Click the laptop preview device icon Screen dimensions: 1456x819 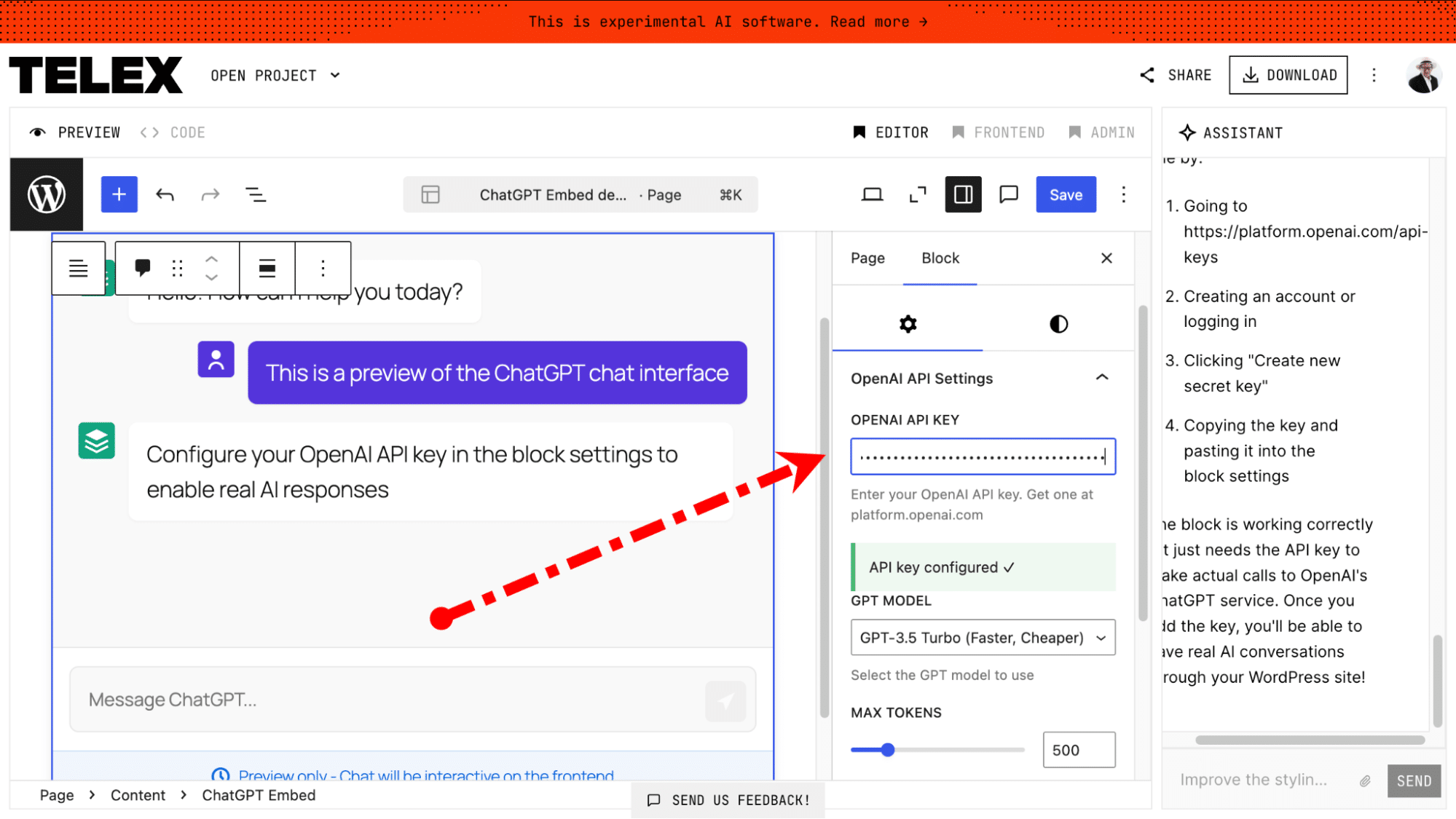tap(872, 194)
